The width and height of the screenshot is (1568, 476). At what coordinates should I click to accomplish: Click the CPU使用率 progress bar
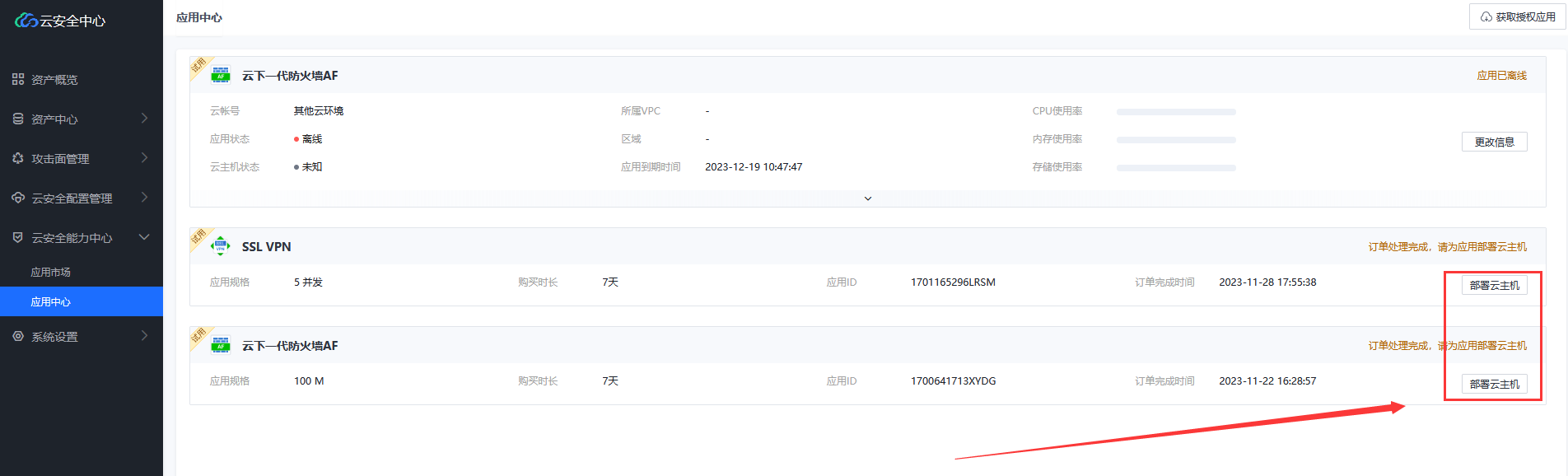(1175, 111)
